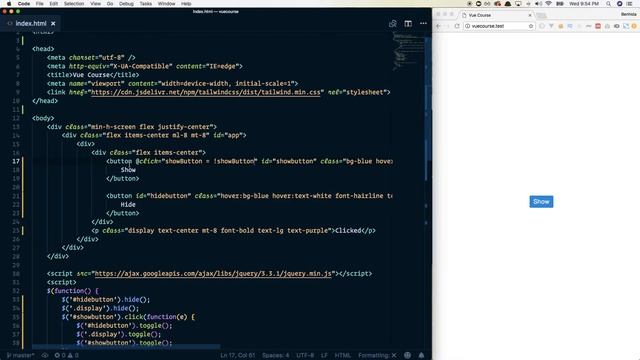Click the browser back arrow
Image resolution: width=640 pixels, height=360 pixels.
tap(438, 26)
